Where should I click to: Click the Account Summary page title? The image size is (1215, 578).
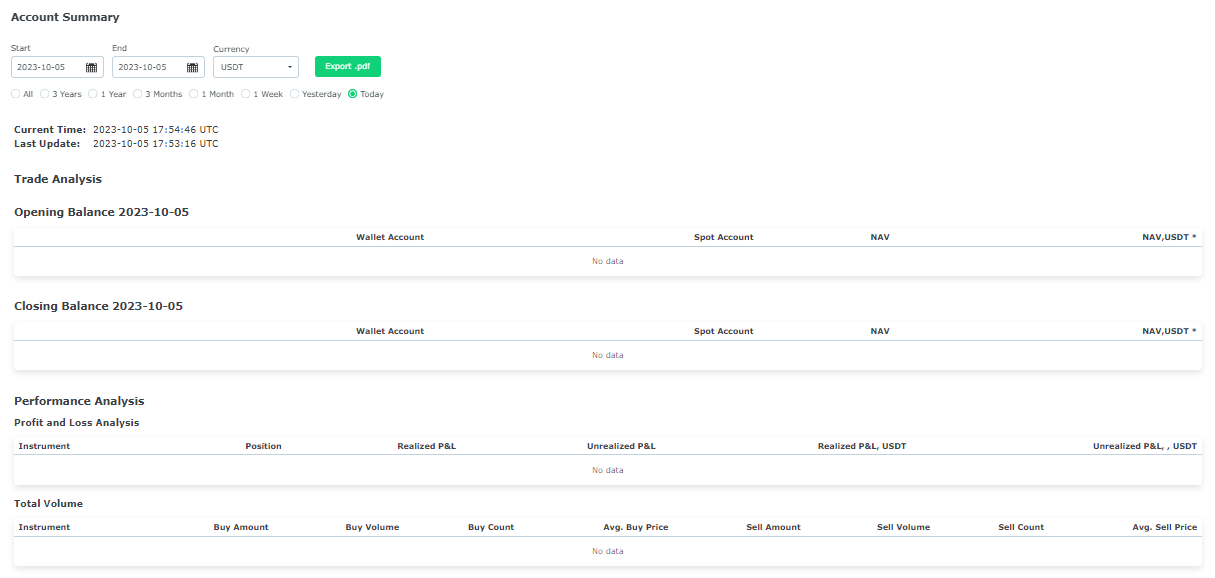coord(65,17)
